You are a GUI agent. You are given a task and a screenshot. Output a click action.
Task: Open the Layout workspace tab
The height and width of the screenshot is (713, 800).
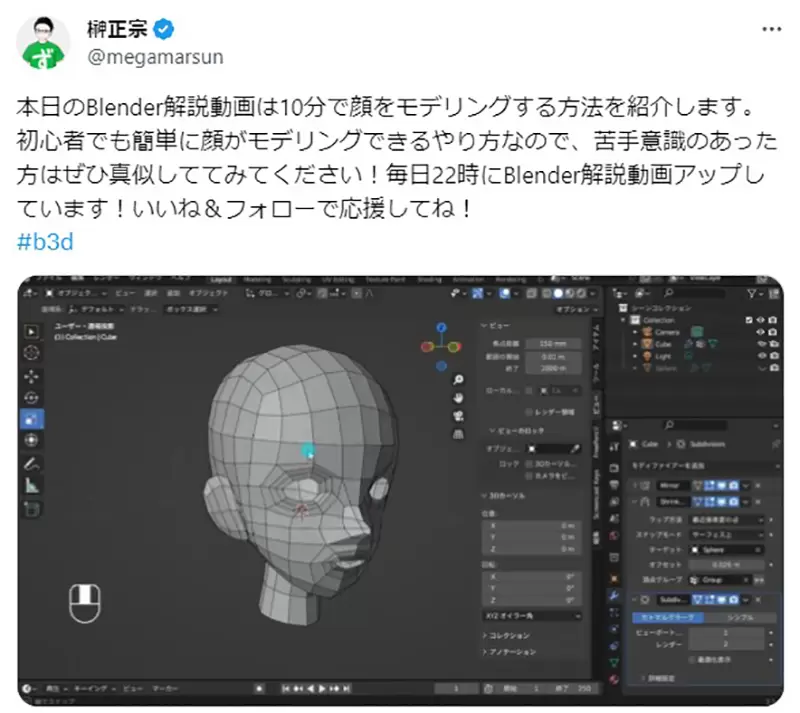point(221,280)
